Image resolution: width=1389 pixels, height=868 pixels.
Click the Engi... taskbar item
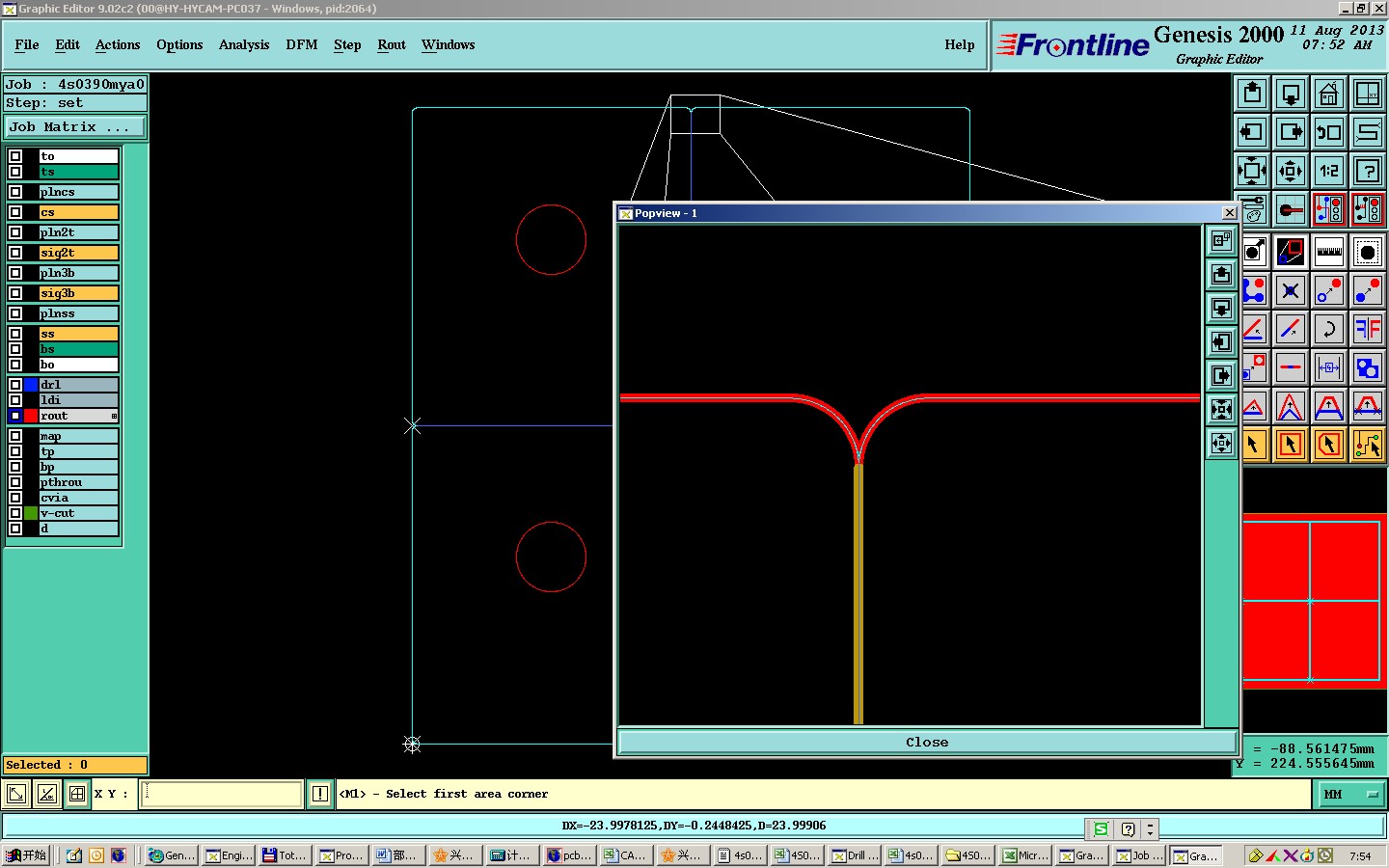[x=229, y=855]
